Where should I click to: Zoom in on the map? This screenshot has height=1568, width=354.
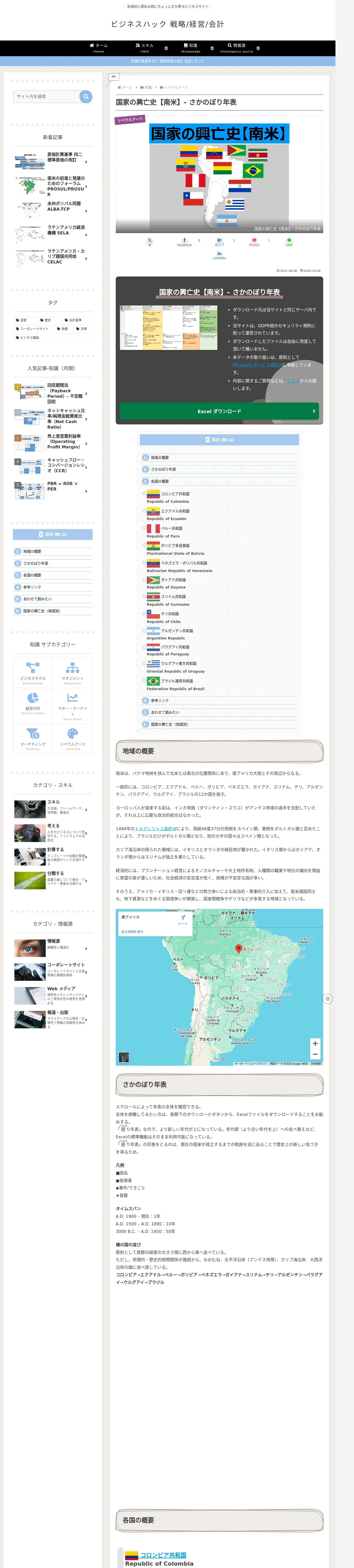coord(315,1043)
